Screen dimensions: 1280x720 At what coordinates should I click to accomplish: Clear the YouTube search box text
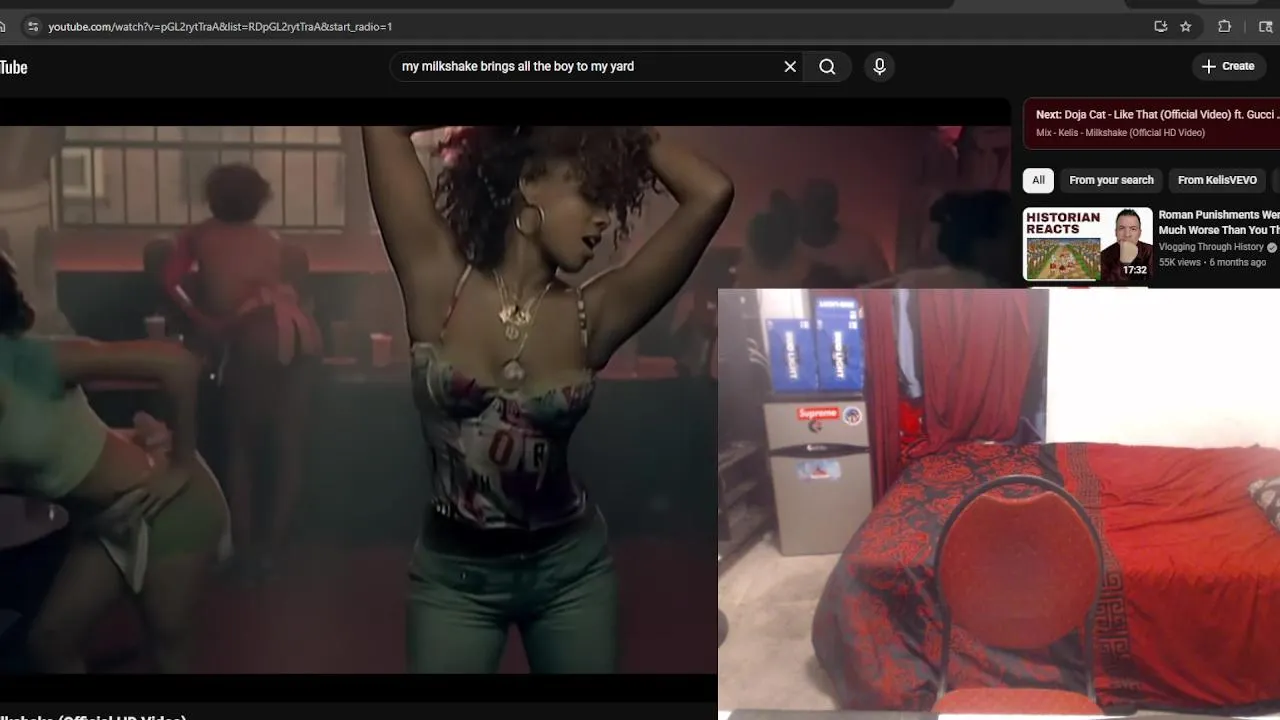pos(790,66)
